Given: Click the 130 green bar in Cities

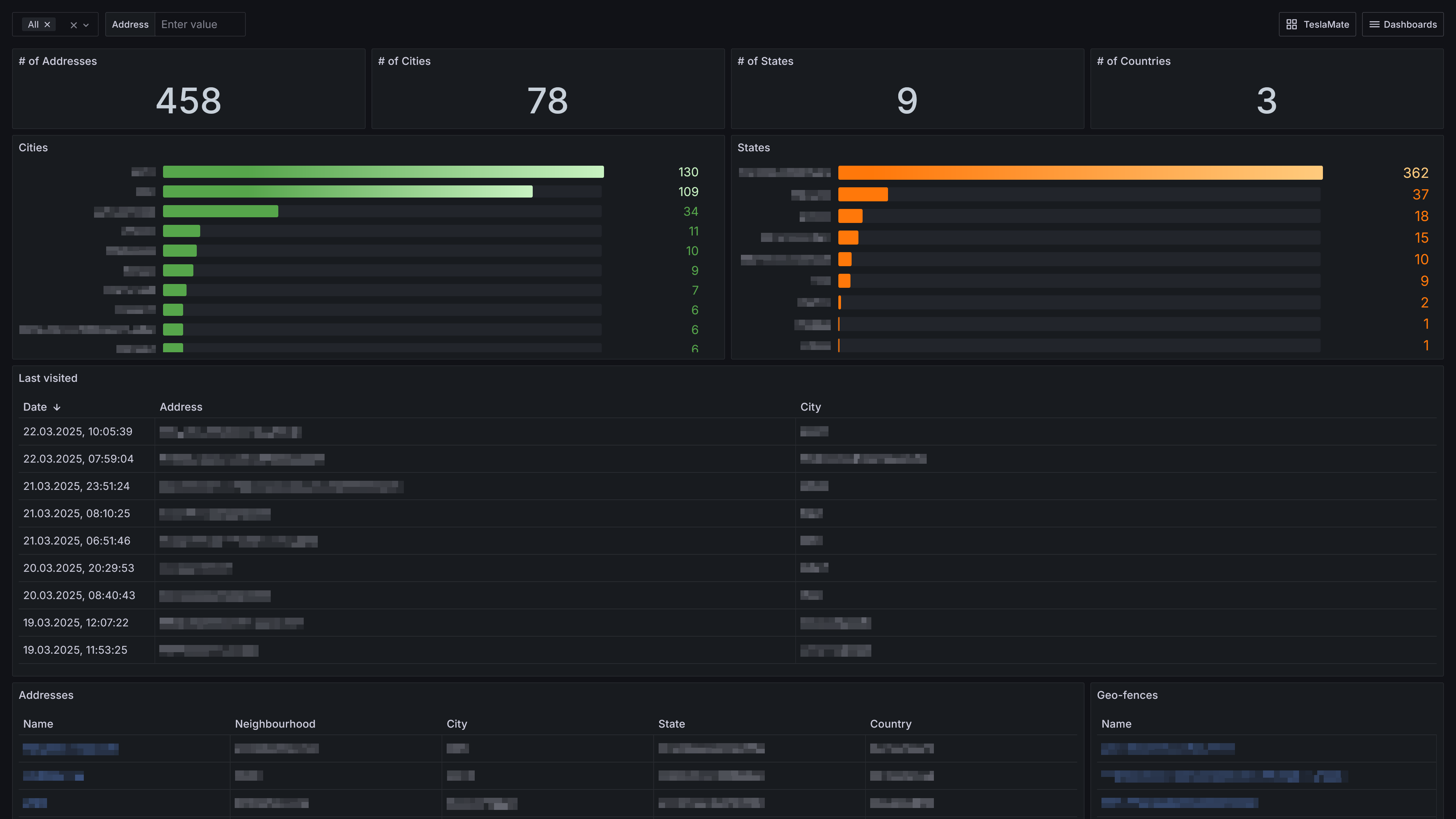Looking at the screenshot, I should [x=383, y=172].
